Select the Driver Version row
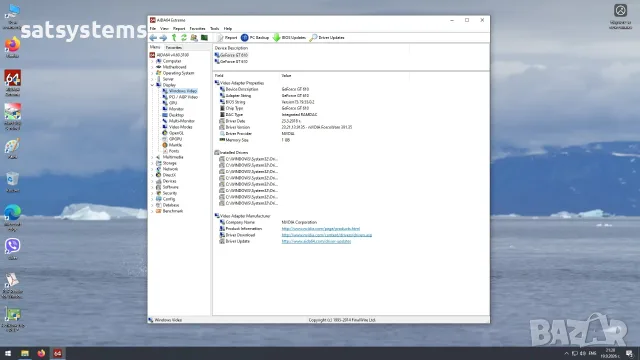The height and width of the screenshot is (360, 640). point(285,127)
